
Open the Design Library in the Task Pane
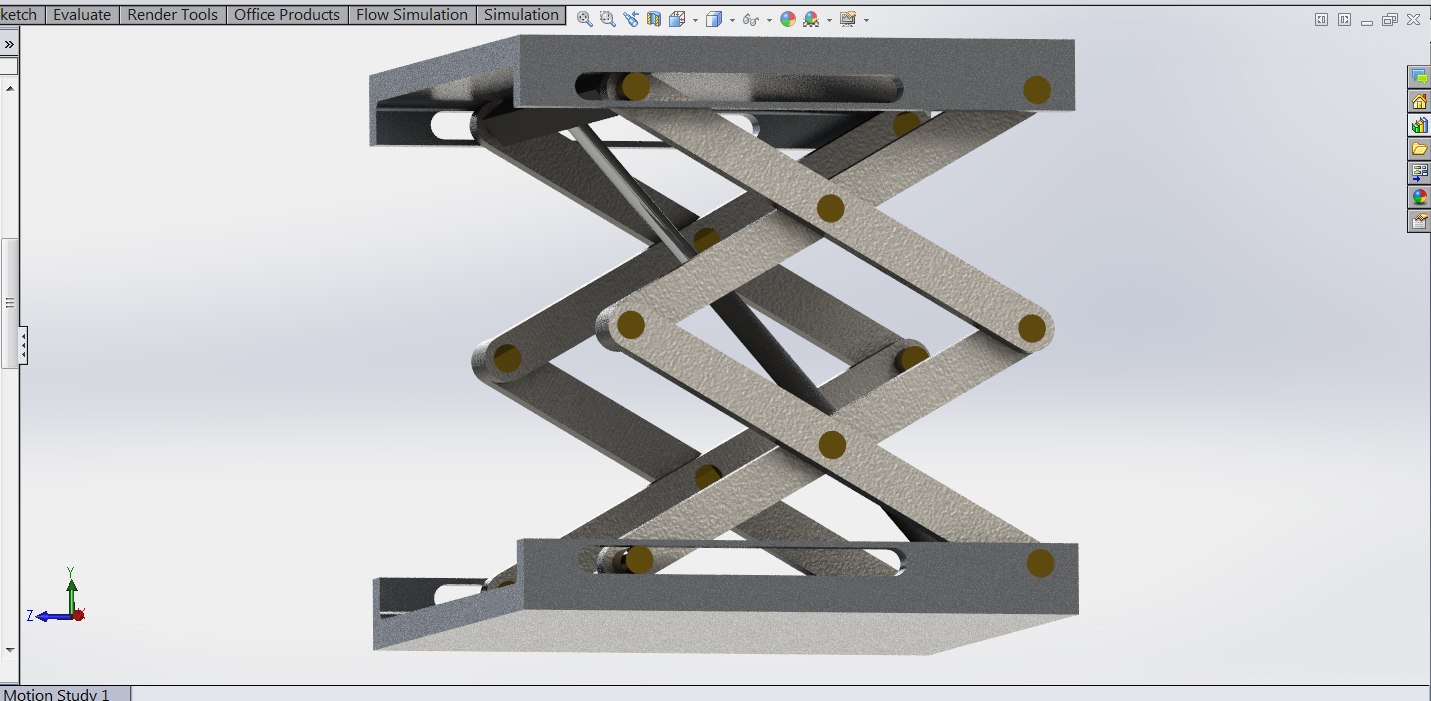point(1419,124)
